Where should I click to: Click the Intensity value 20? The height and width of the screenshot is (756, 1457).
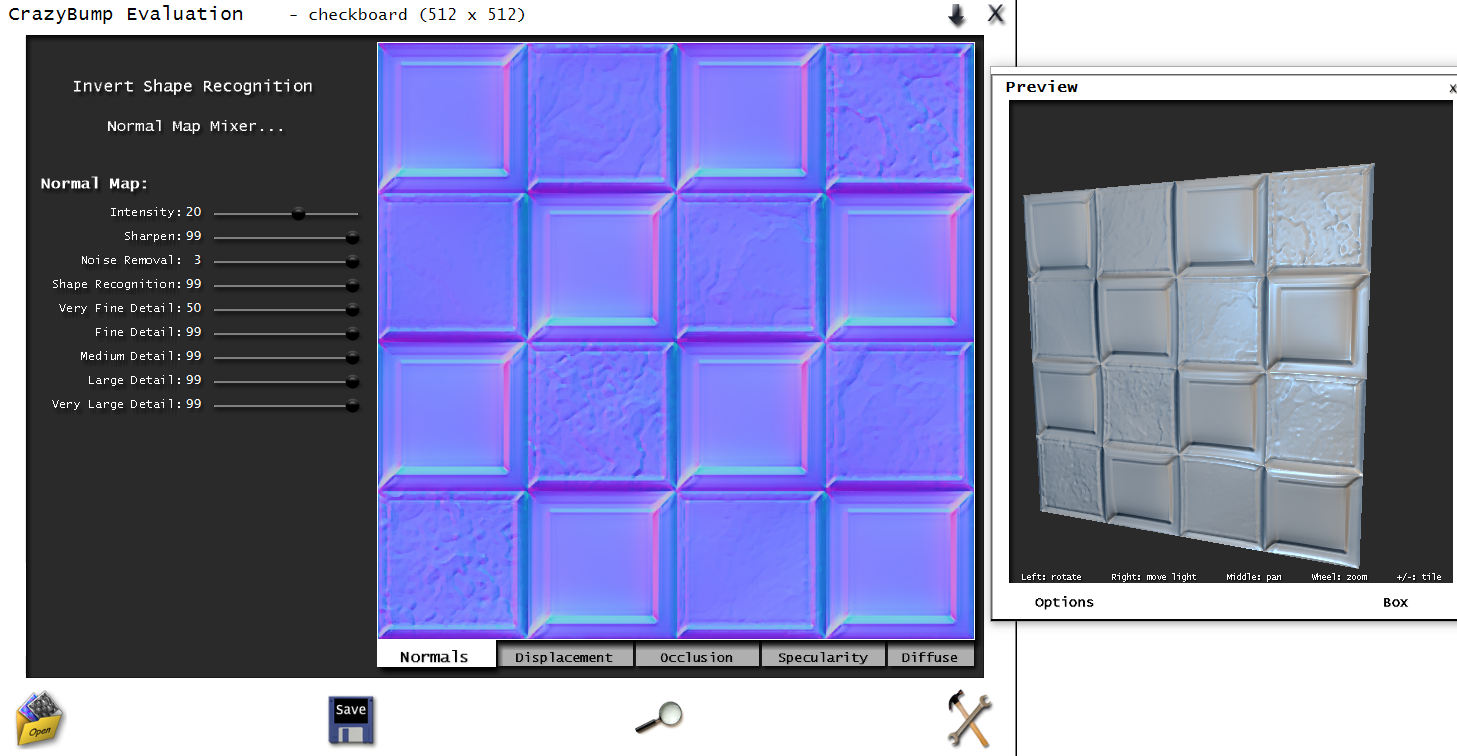point(193,212)
